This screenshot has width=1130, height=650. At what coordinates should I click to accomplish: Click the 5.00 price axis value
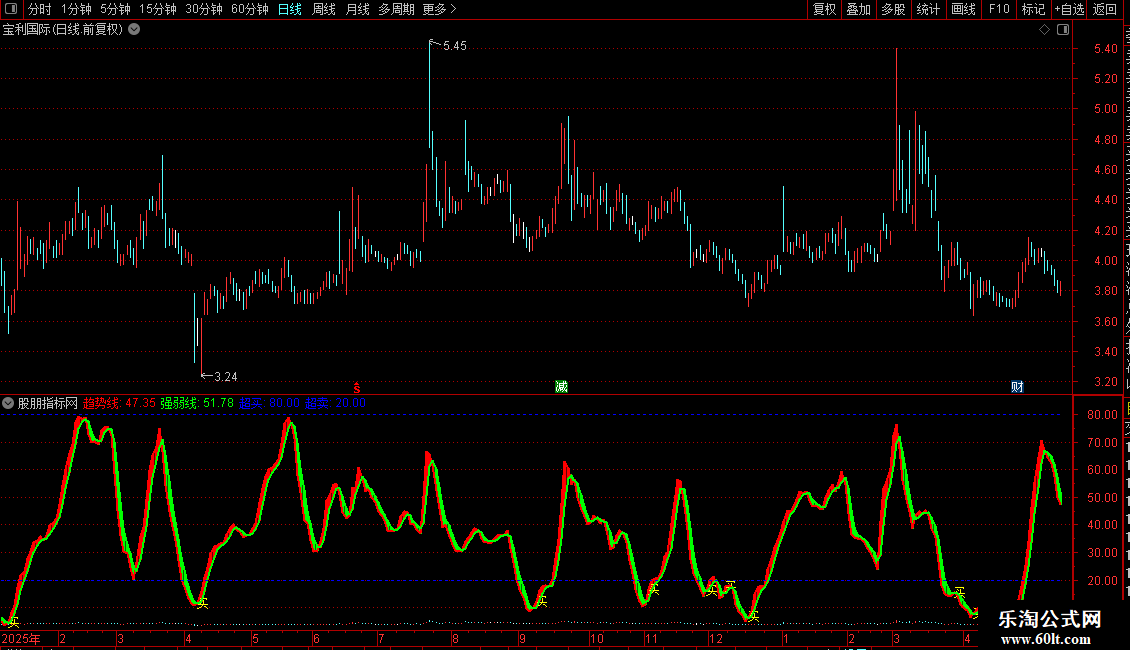pos(1105,110)
